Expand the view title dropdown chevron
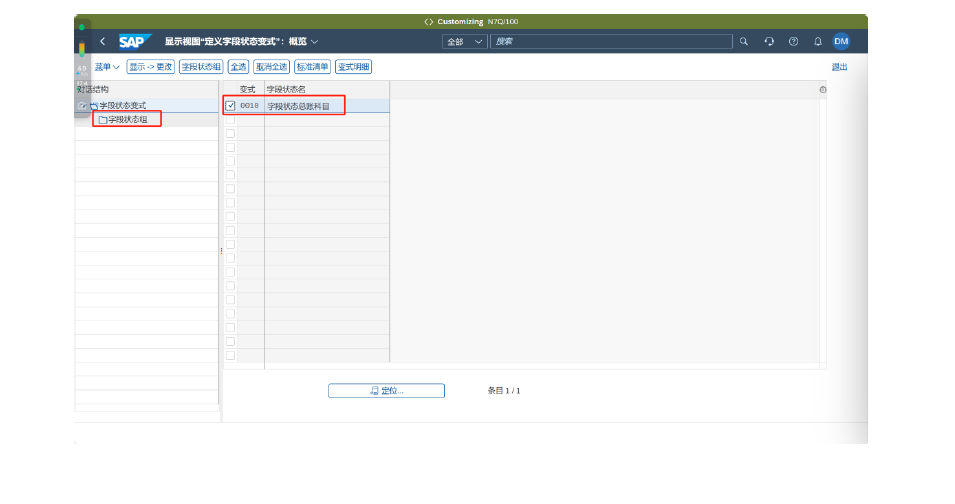 315,41
